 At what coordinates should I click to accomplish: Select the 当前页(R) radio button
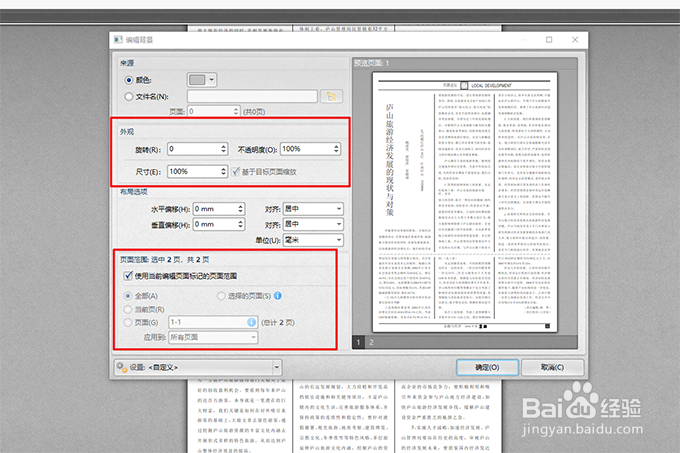[x=128, y=310]
